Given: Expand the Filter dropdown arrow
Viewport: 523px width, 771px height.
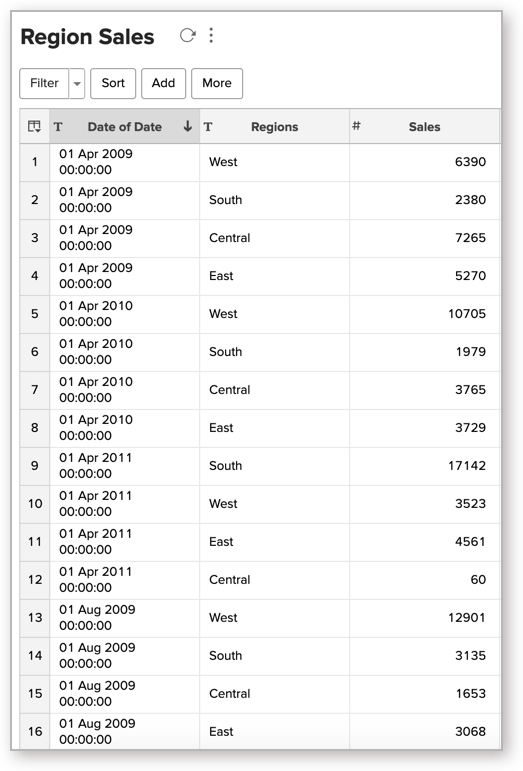Looking at the screenshot, I should point(77,83).
